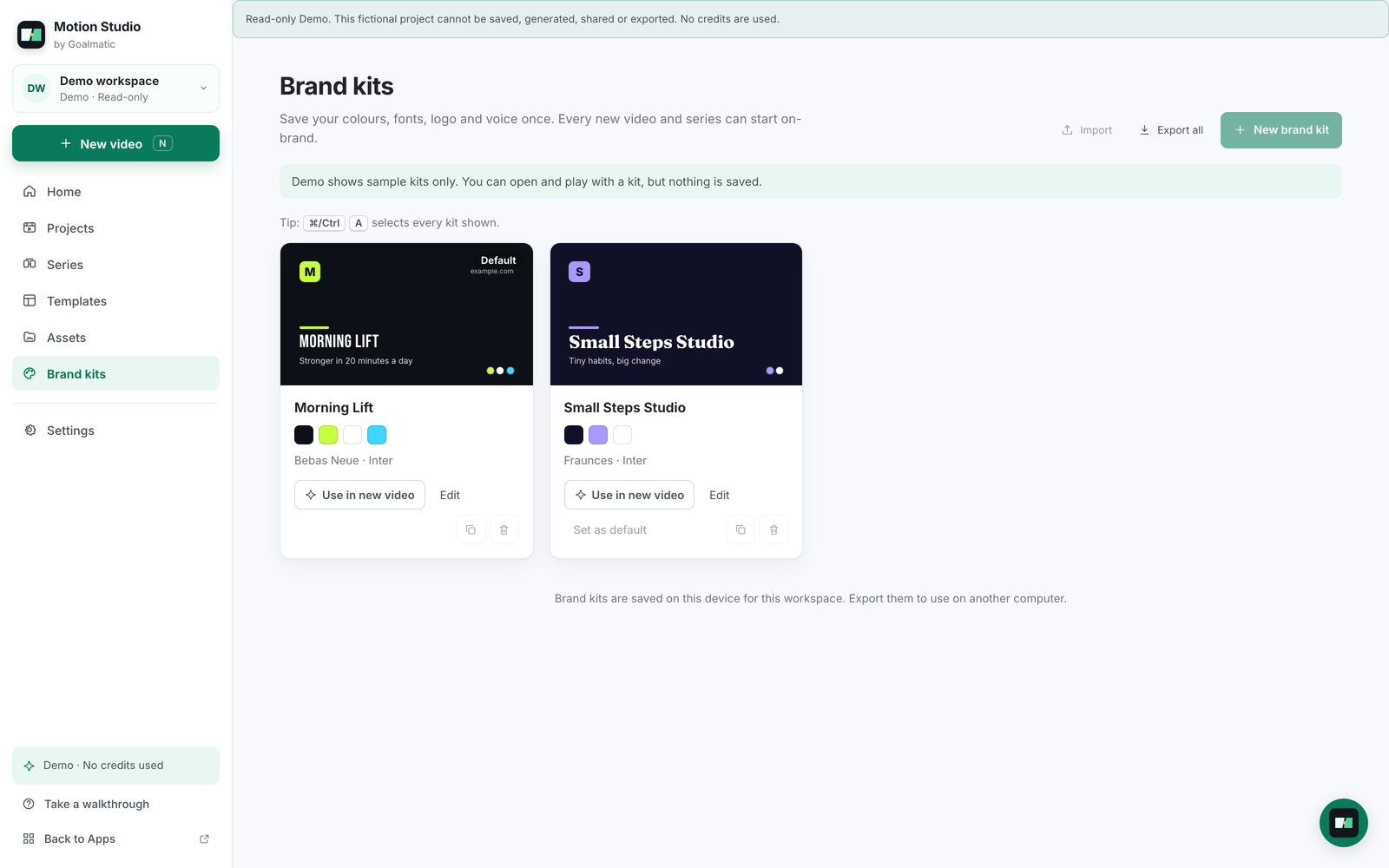The image size is (1389, 868).
Task: Open the Demo workspace dropdown
Action: click(x=115, y=89)
